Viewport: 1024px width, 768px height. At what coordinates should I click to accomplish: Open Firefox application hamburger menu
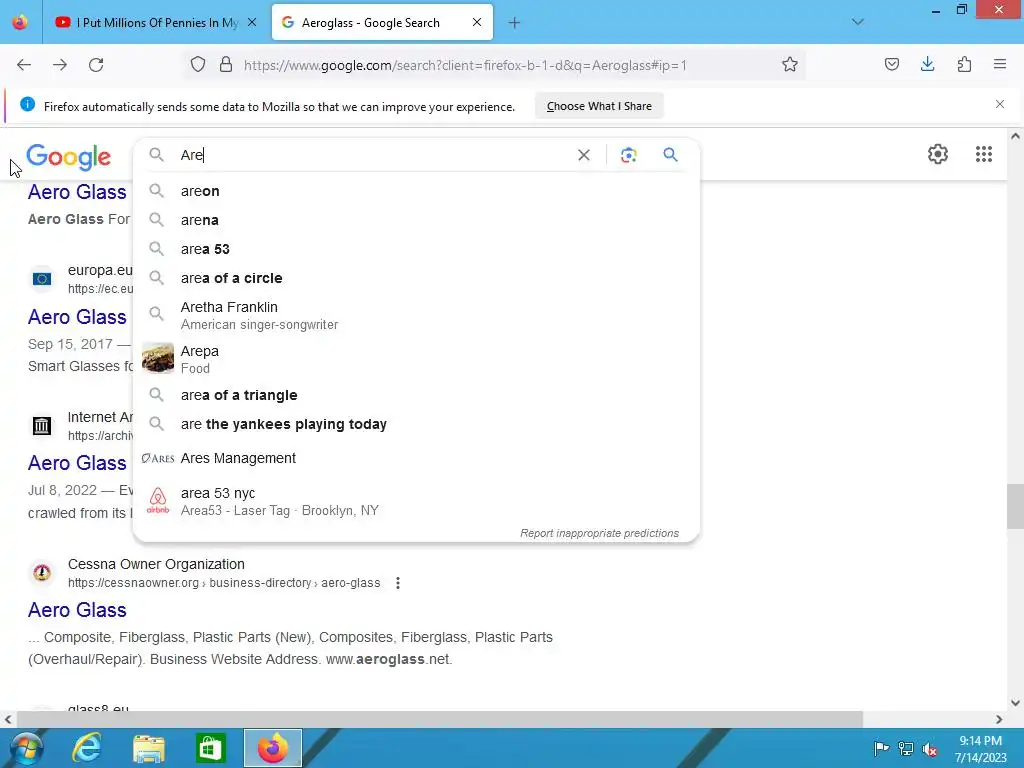point(1000,65)
